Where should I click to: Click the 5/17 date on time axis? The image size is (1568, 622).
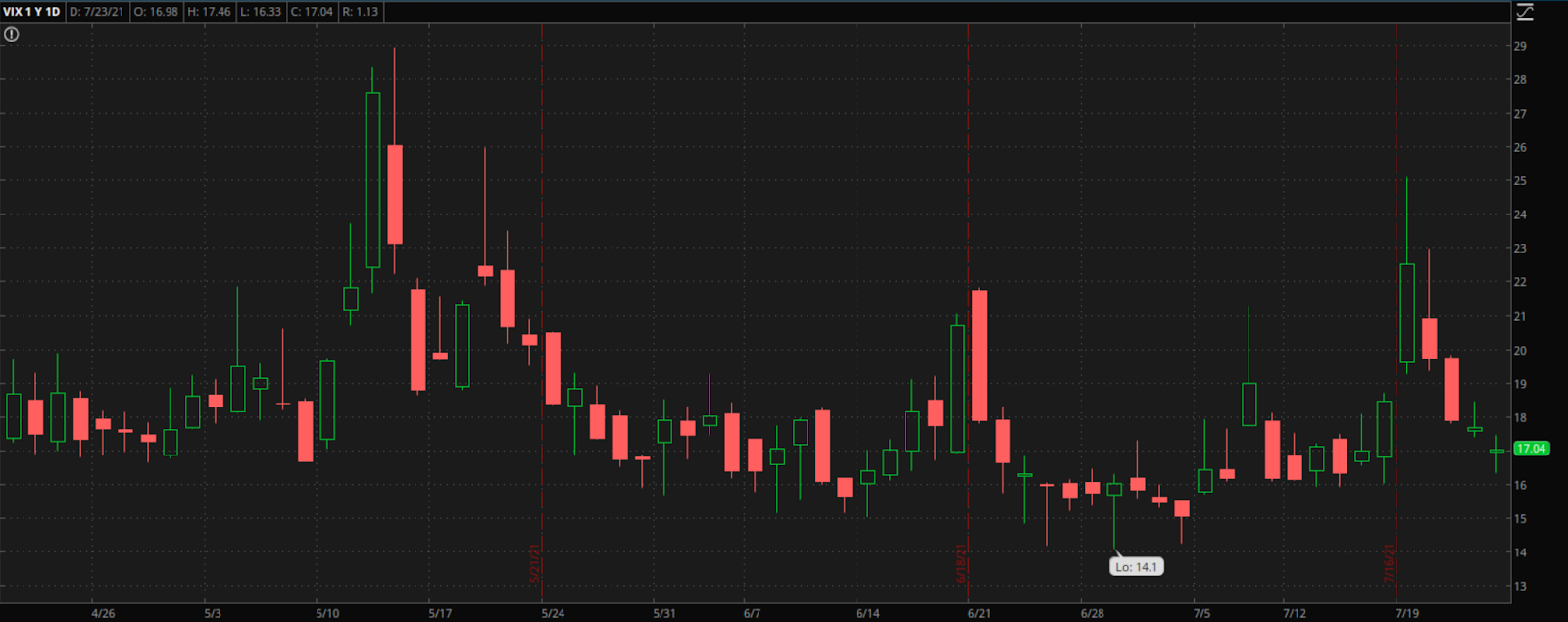(440, 614)
